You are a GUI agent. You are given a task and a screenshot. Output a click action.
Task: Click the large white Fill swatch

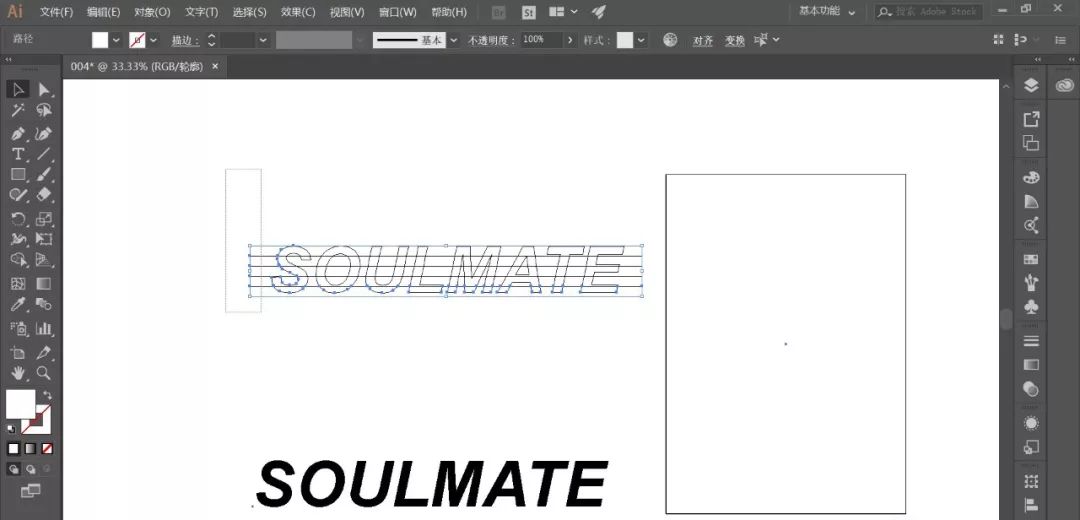pos(20,403)
